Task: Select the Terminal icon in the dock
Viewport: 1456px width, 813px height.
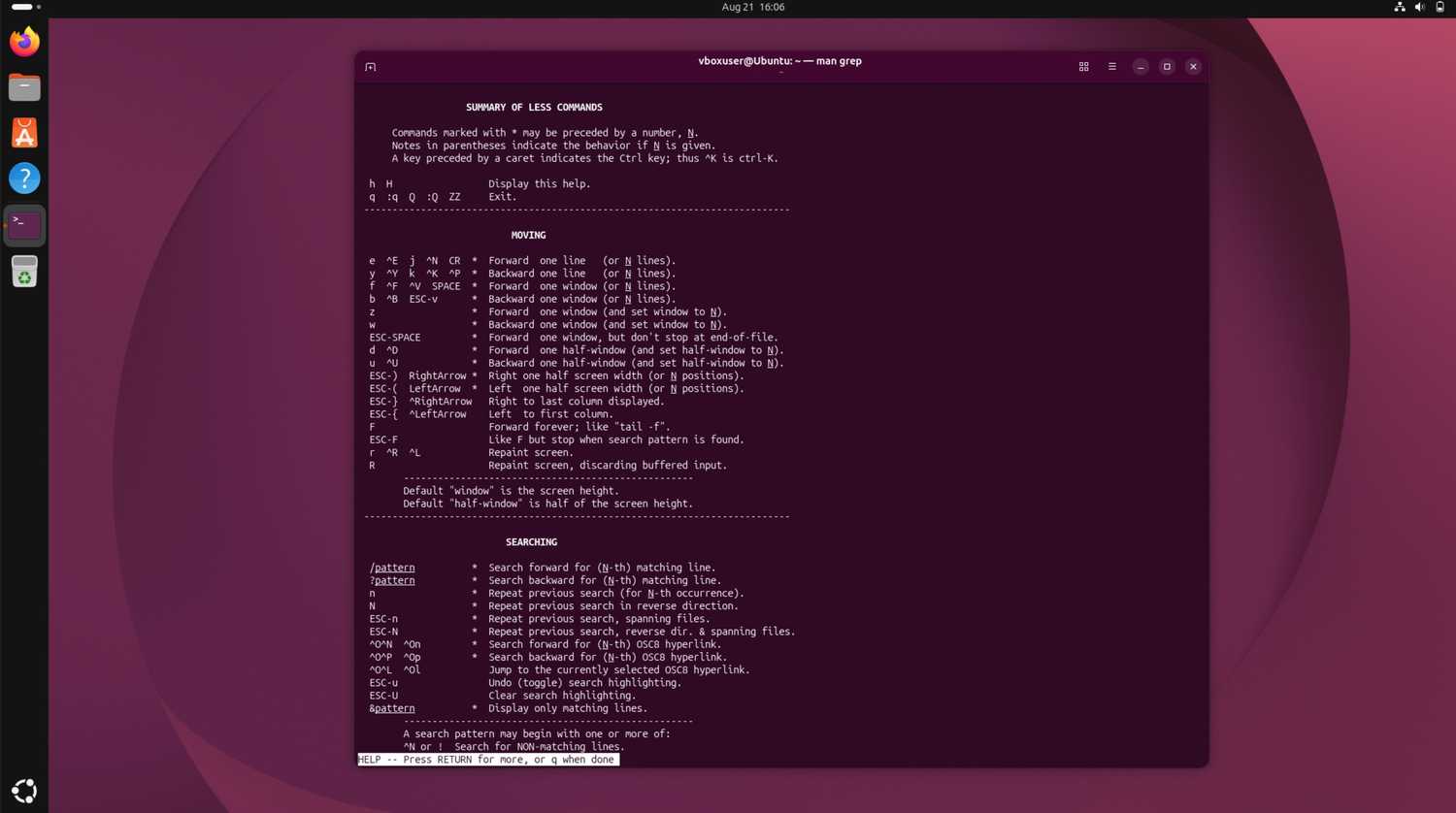Action: point(24,225)
